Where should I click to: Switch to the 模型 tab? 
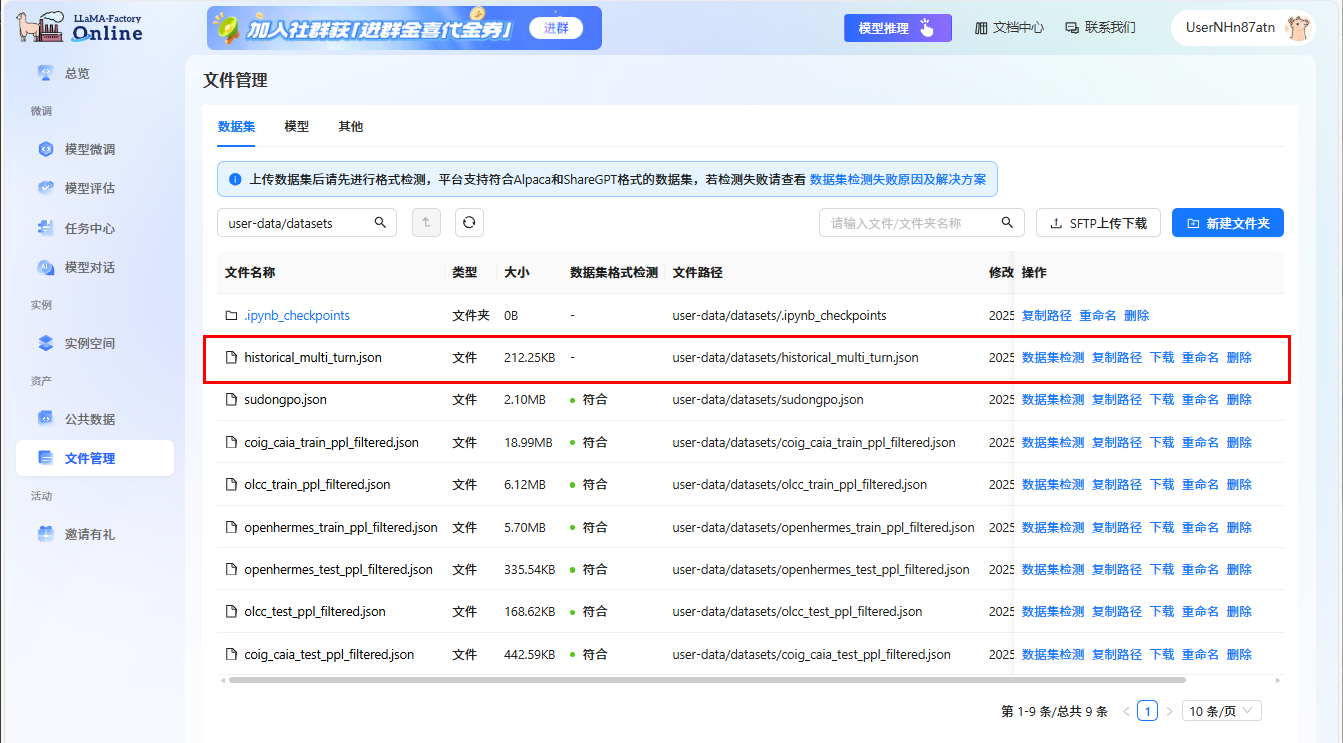point(297,127)
